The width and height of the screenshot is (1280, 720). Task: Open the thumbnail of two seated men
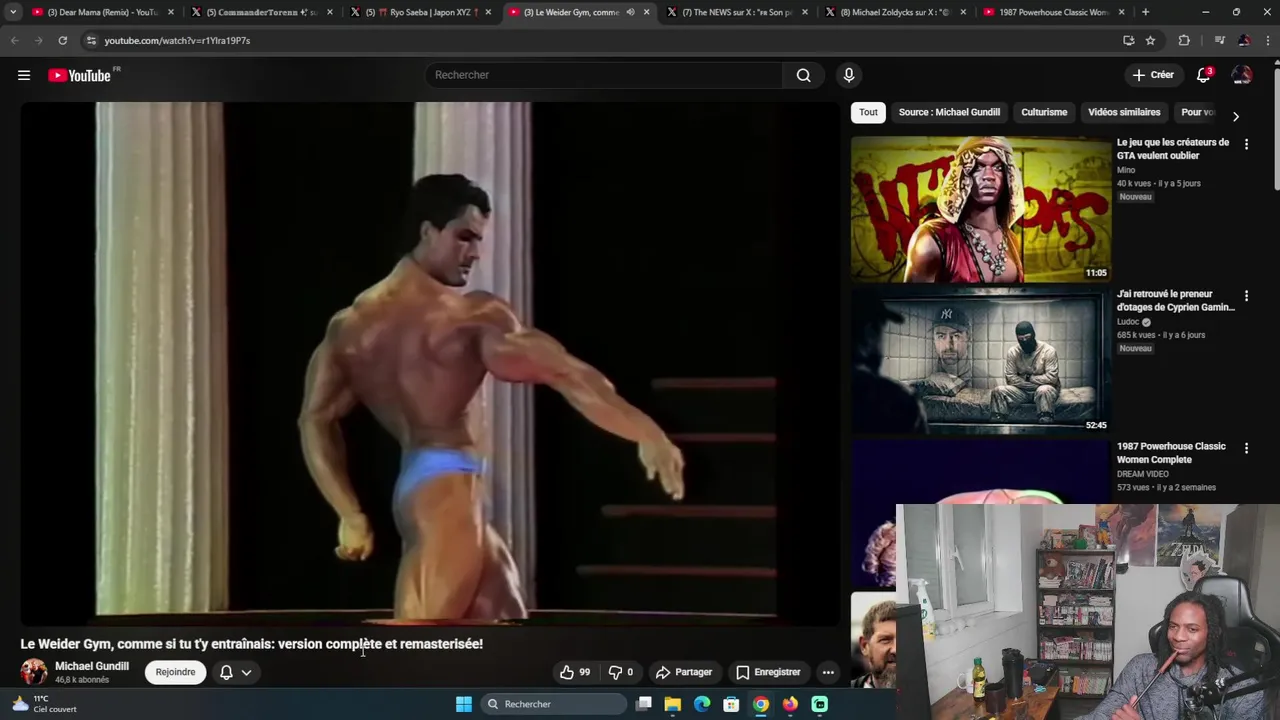(980, 361)
